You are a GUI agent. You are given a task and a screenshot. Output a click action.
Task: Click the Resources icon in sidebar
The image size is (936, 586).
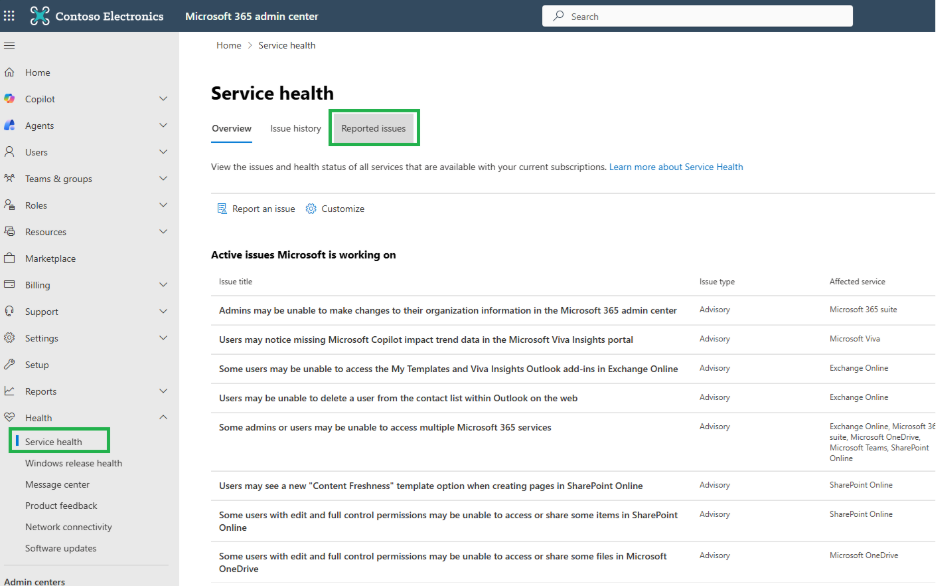(x=10, y=232)
